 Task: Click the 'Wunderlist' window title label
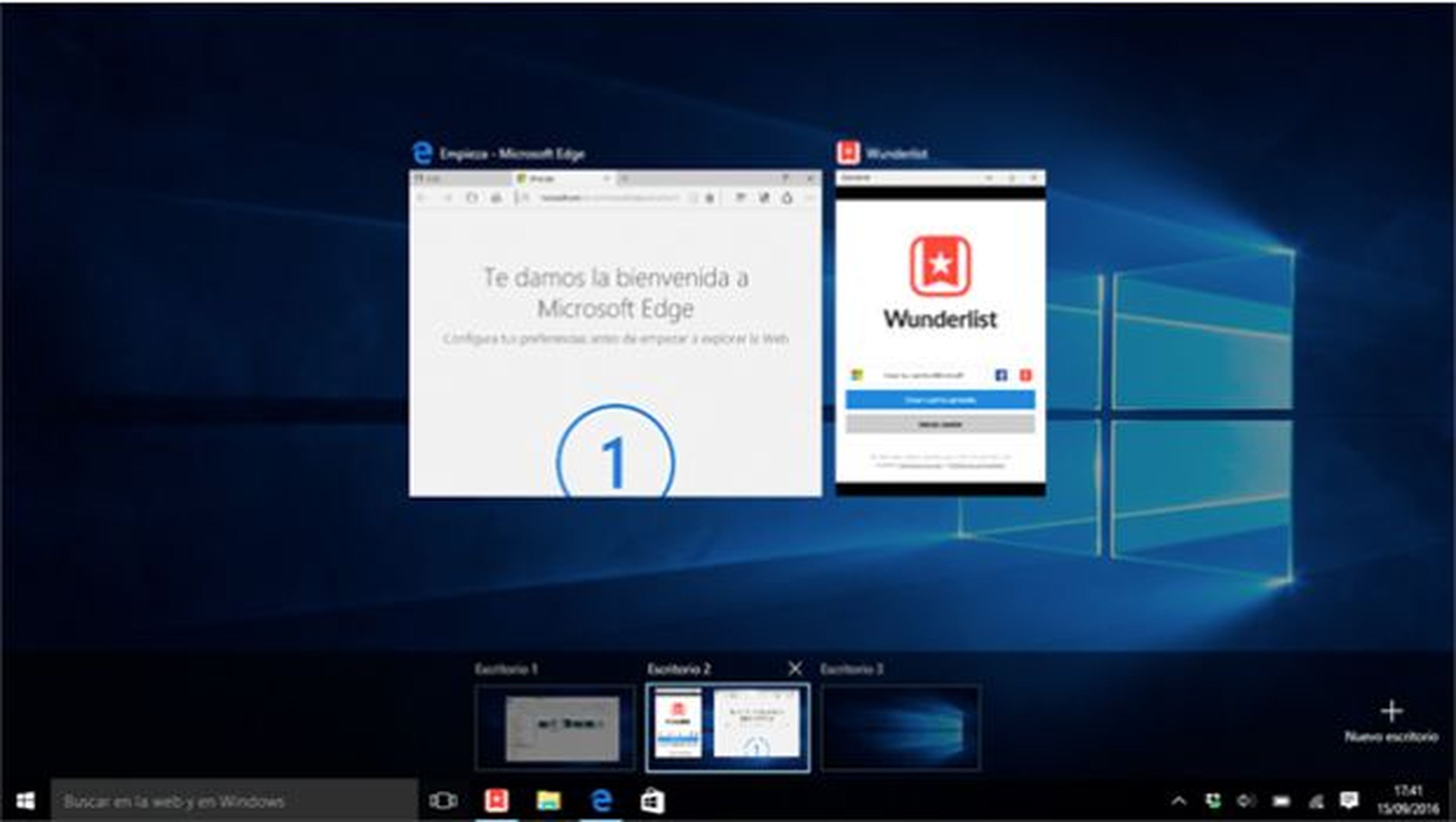point(896,154)
